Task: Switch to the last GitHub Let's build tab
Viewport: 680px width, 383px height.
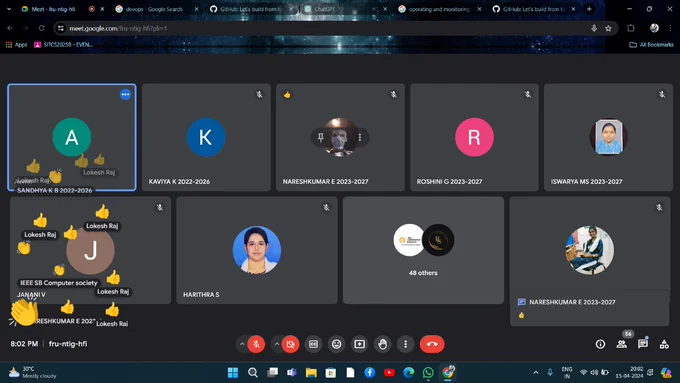Action: [x=533, y=9]
